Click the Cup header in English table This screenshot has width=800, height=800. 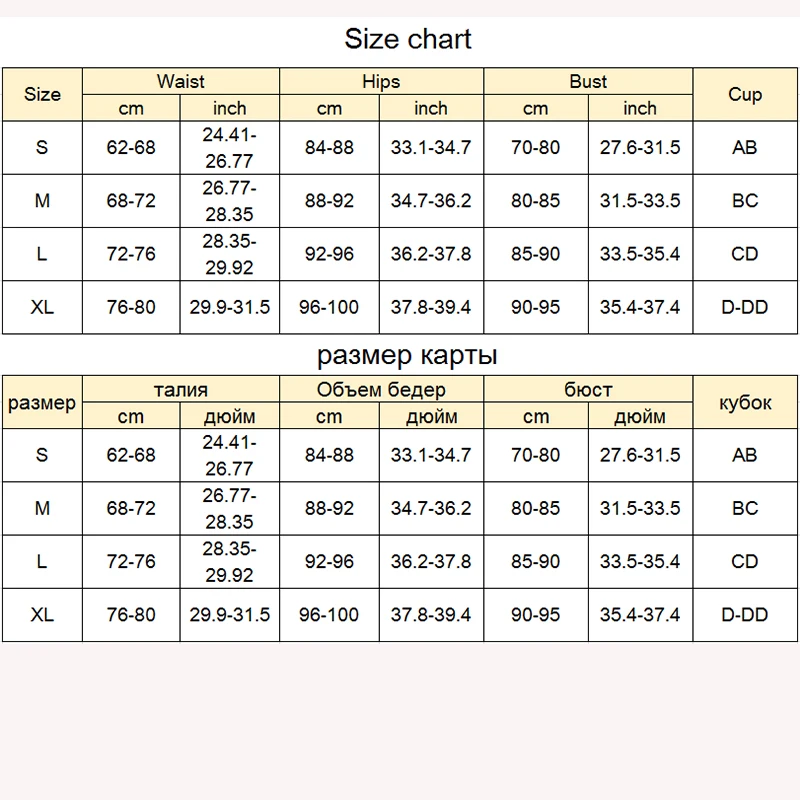745,95
